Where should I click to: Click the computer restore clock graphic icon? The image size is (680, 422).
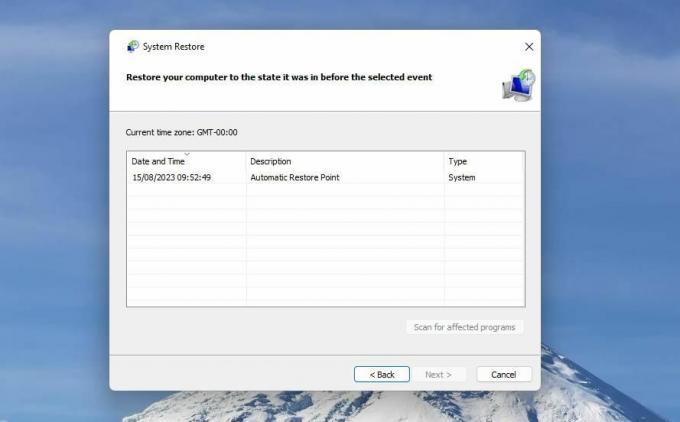coord(519,85)
